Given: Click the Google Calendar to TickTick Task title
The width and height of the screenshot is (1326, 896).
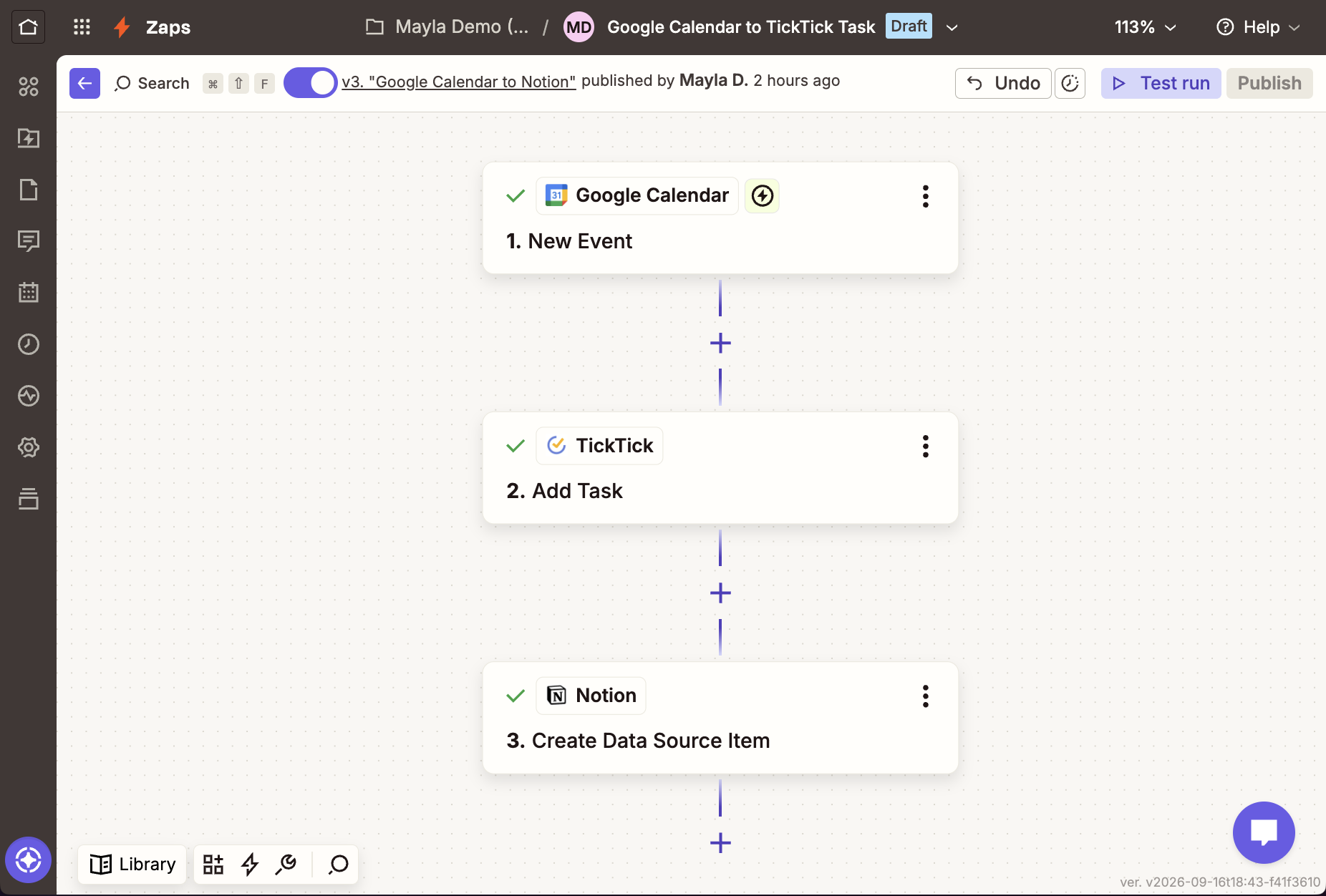Looking at the screenshot, I should point(741,27).
